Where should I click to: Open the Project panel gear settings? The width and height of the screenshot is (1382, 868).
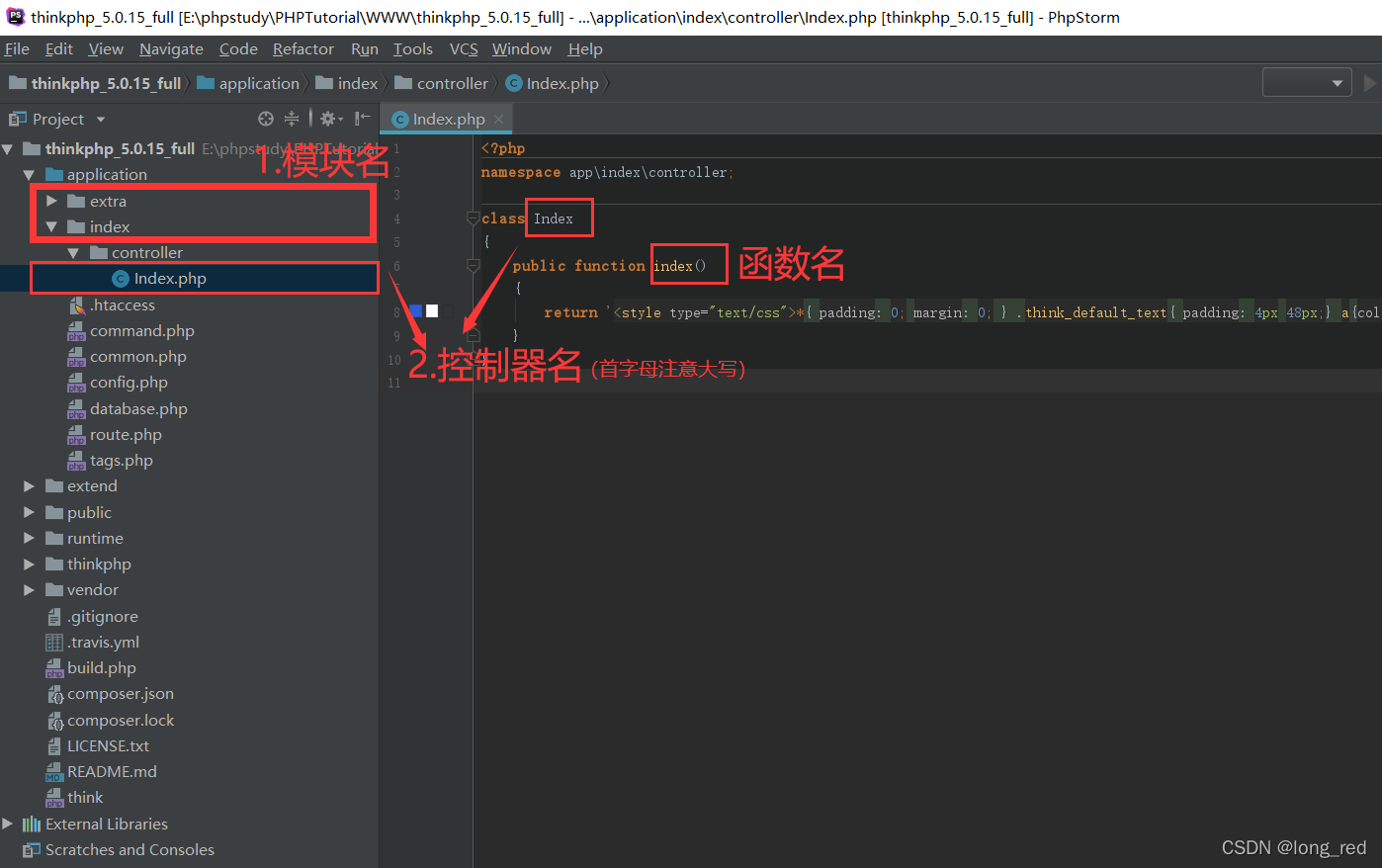point(331,119)
